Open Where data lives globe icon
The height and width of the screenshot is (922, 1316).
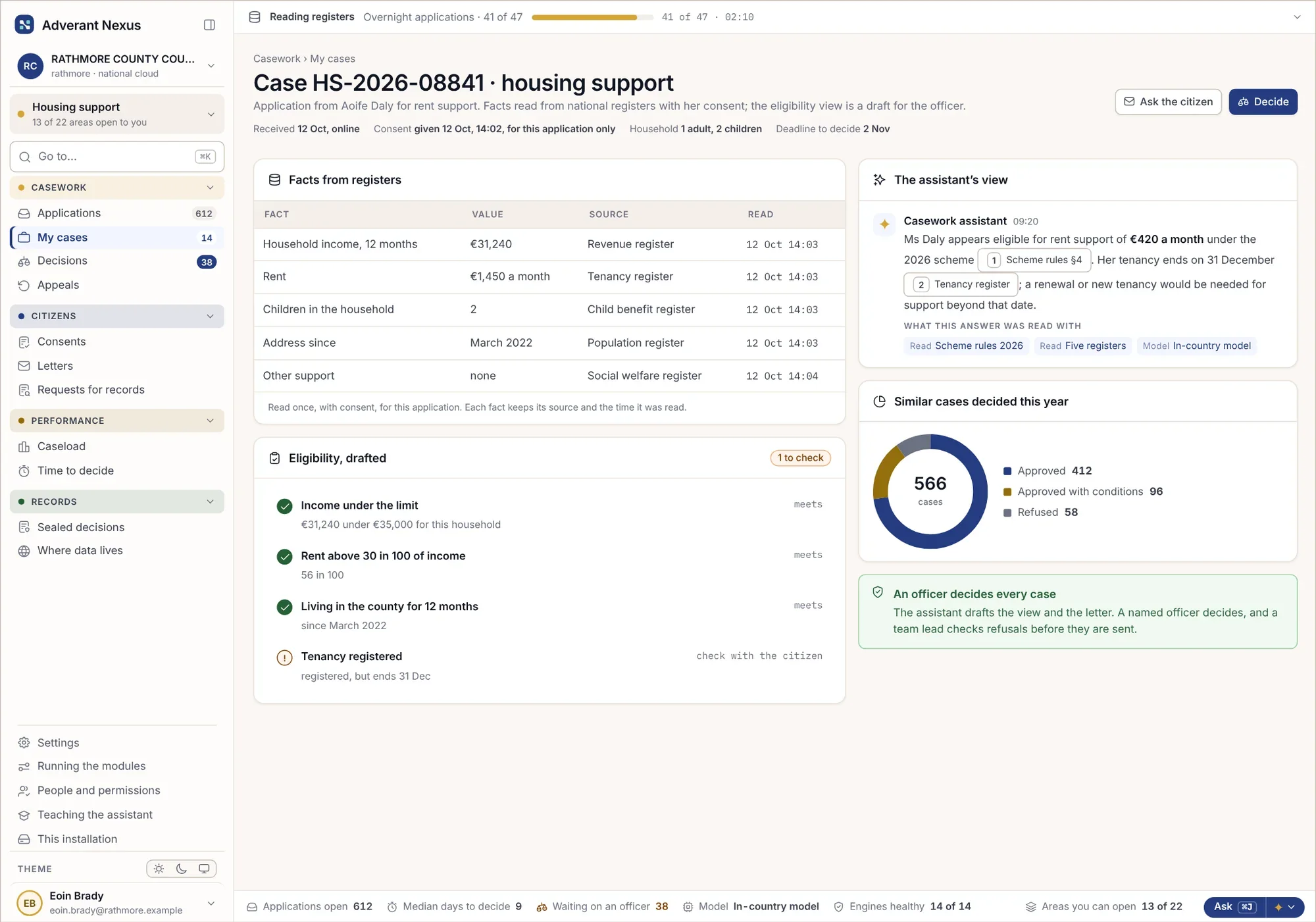pyautogui.click(x=24, y=551)
